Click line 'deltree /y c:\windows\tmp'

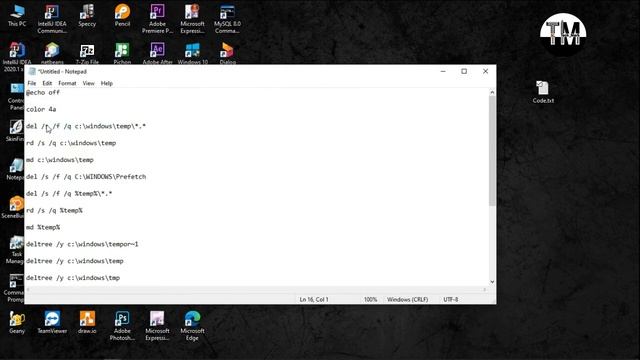[73, 278]
